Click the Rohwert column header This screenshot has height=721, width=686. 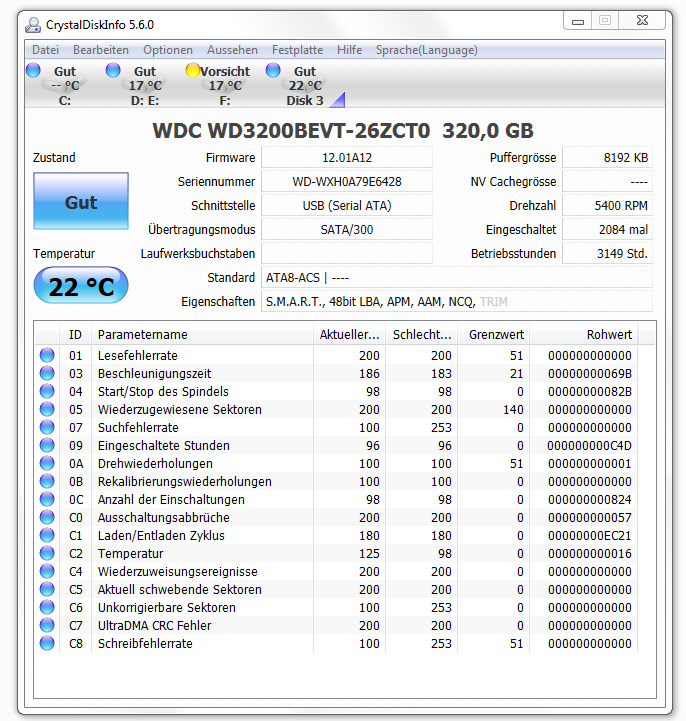click(x=583, y=334)
